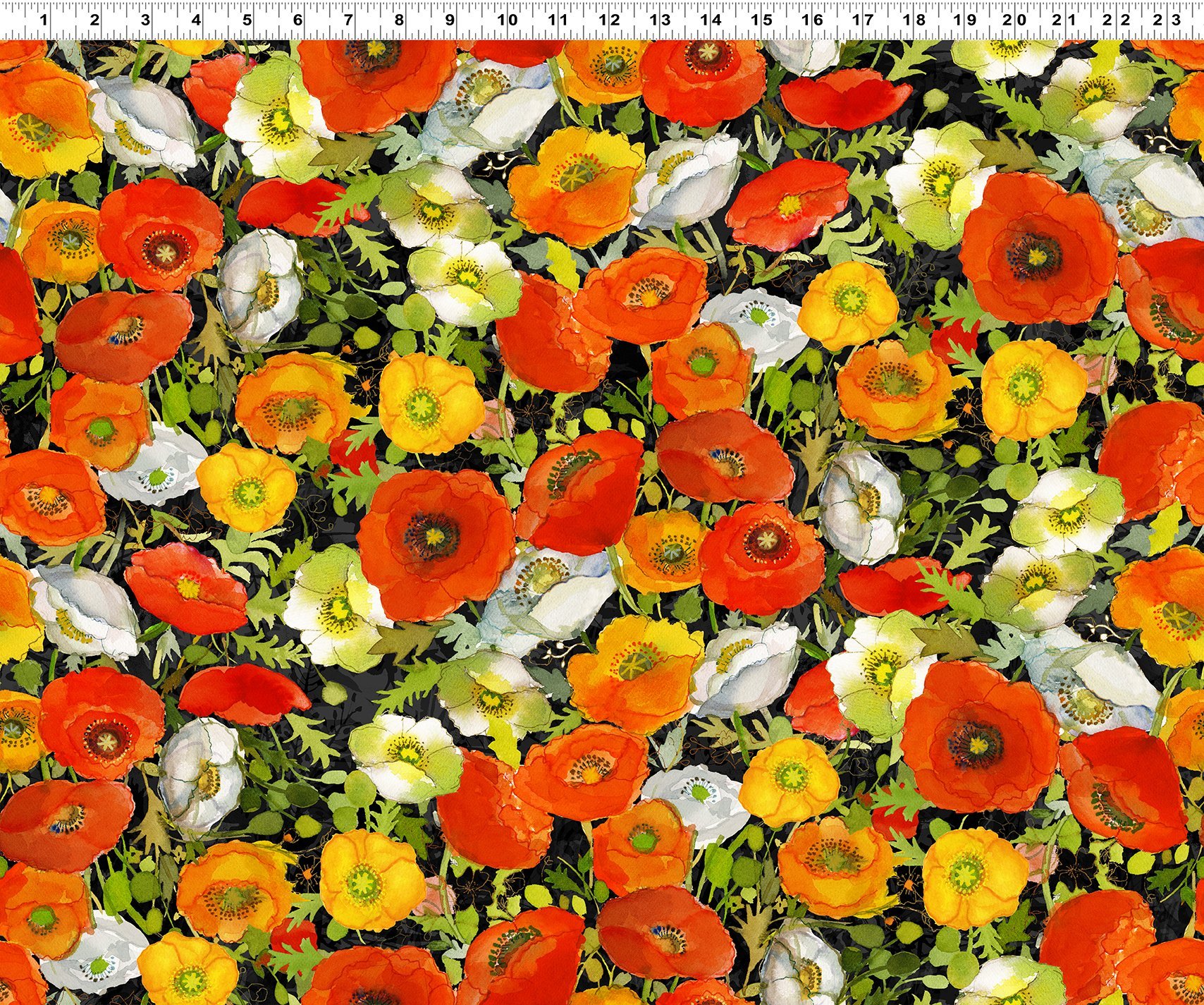
Task: Click the ruler's number 23 label
Action: pos(1172,21)
